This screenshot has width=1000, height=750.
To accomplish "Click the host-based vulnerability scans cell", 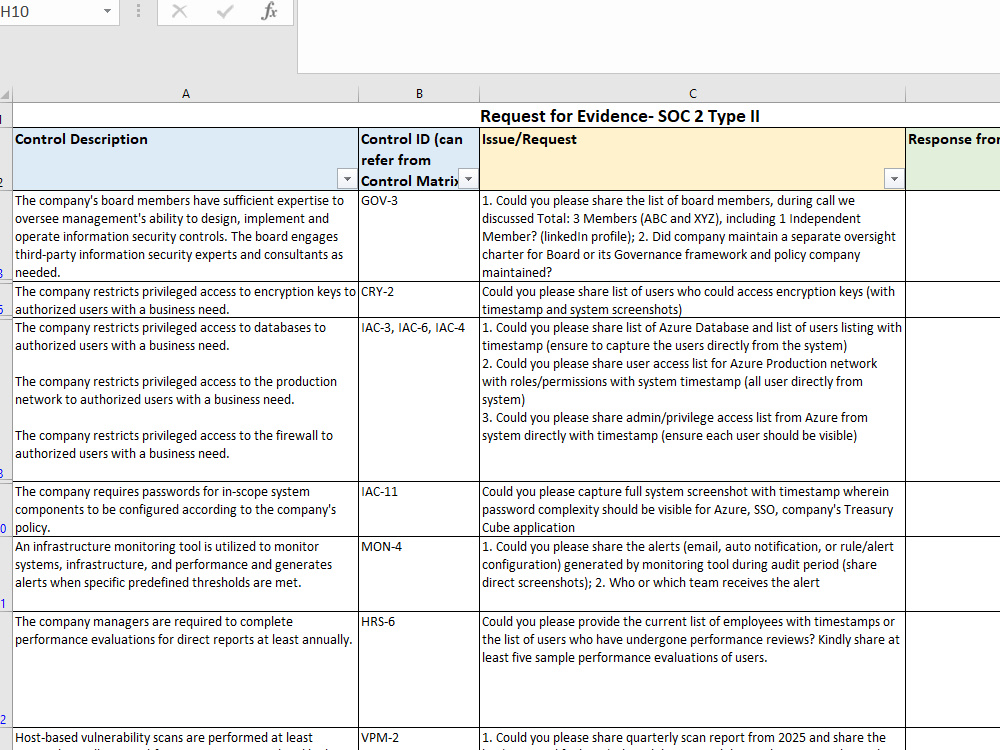I will [186, 739].
